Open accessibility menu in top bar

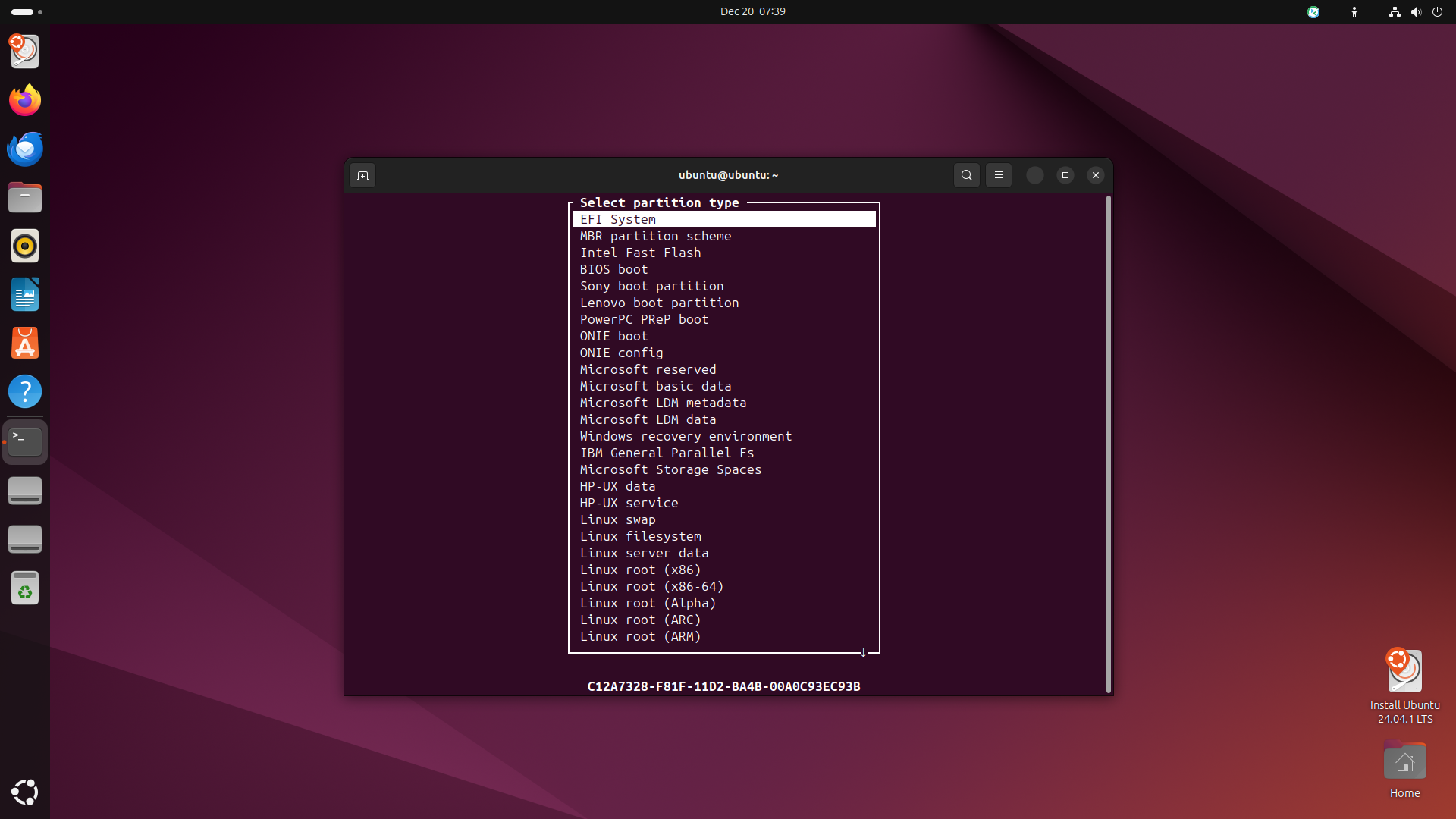pos(1354,11)
